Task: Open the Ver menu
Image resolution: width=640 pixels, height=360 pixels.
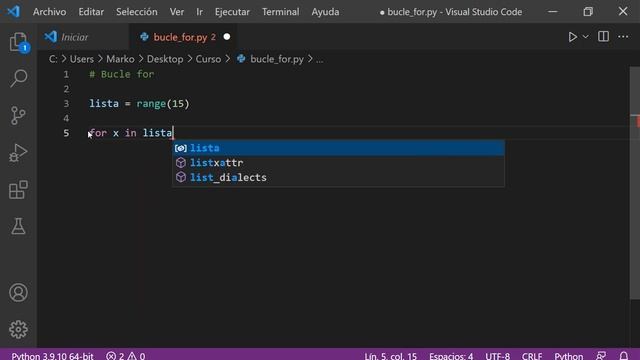Action: pyautogui.click(x=177, y=12)
